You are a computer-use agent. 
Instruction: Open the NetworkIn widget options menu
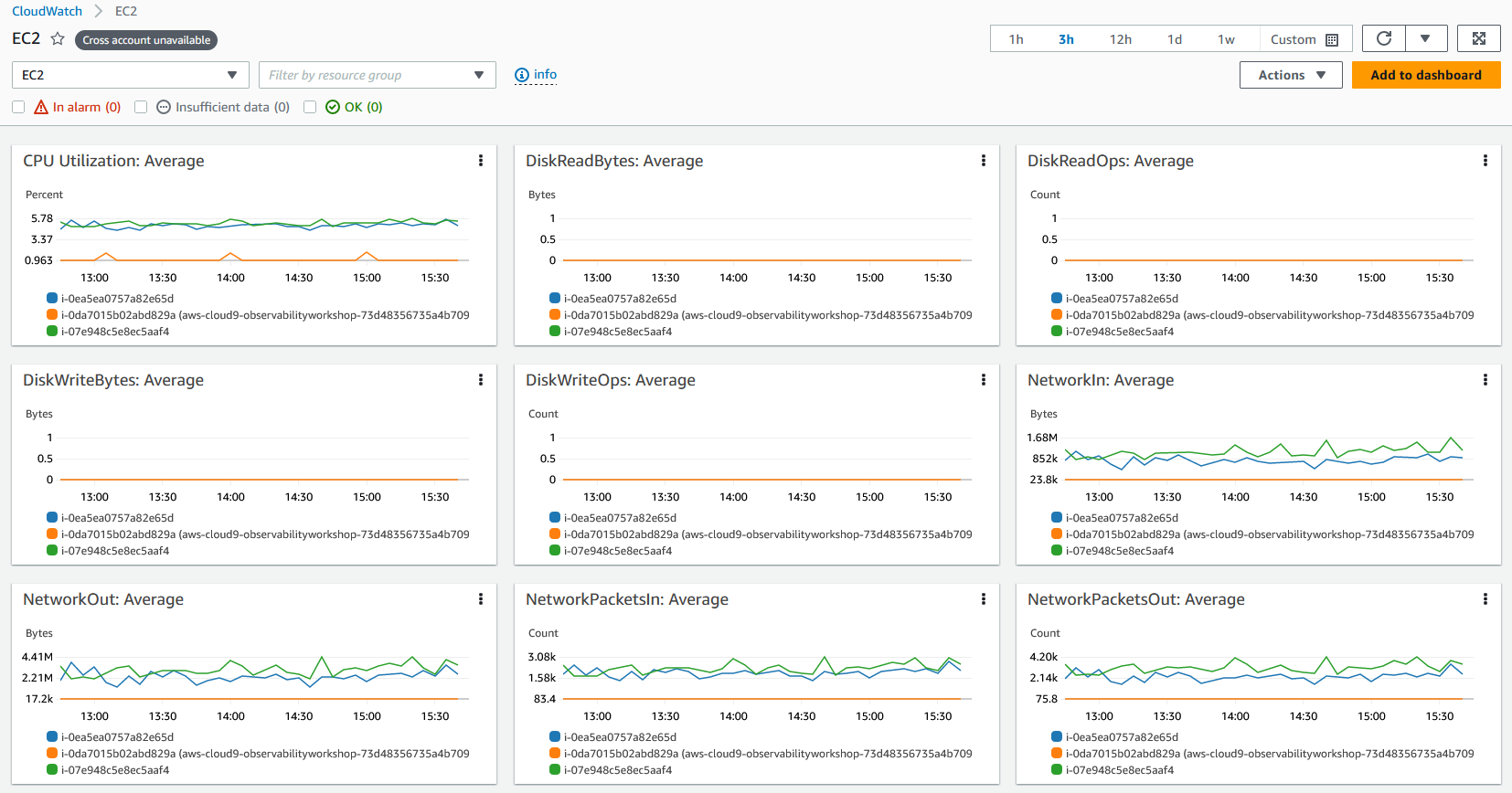(1485, 380)
